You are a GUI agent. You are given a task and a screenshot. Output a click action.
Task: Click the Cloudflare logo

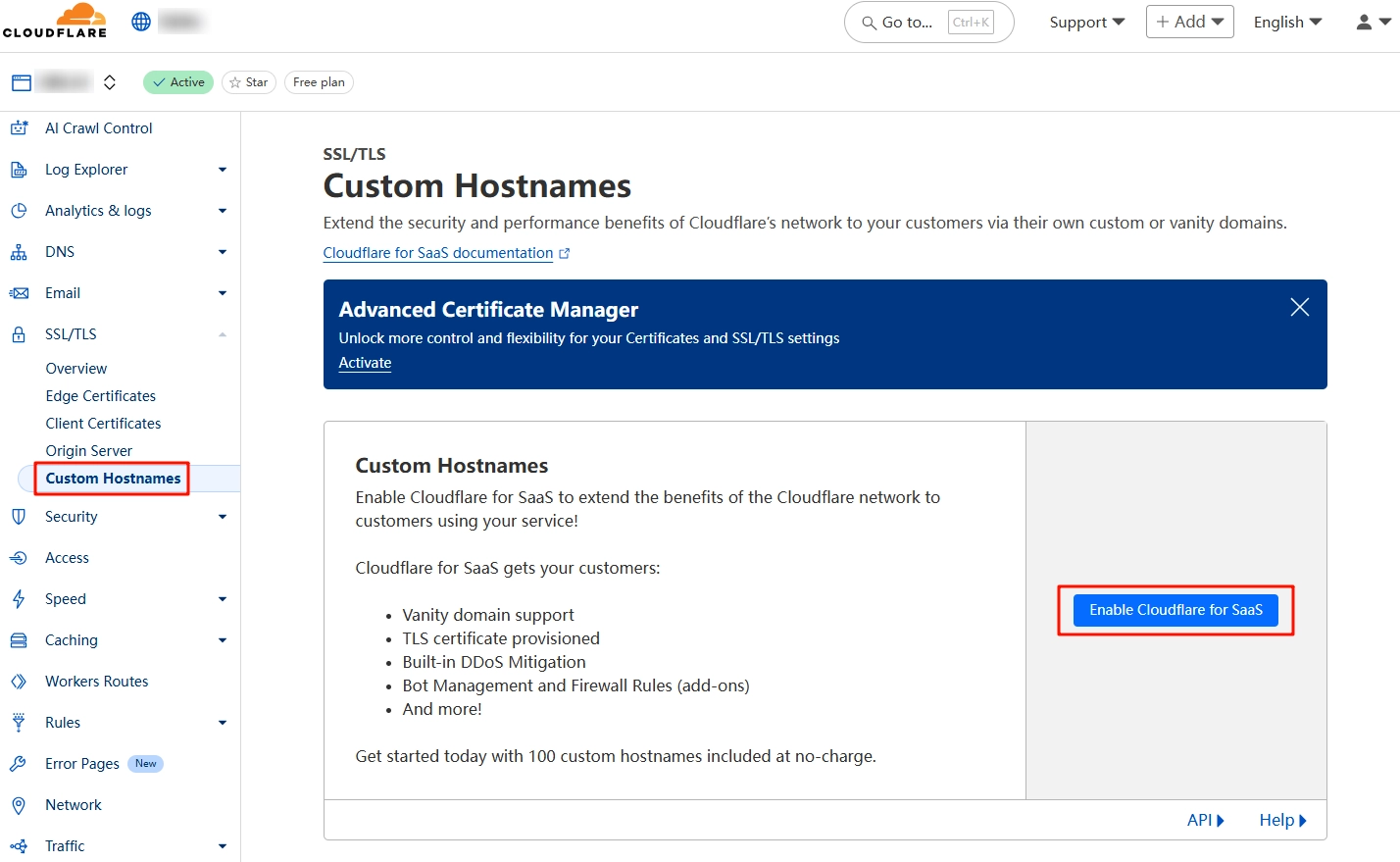point(55,21)
